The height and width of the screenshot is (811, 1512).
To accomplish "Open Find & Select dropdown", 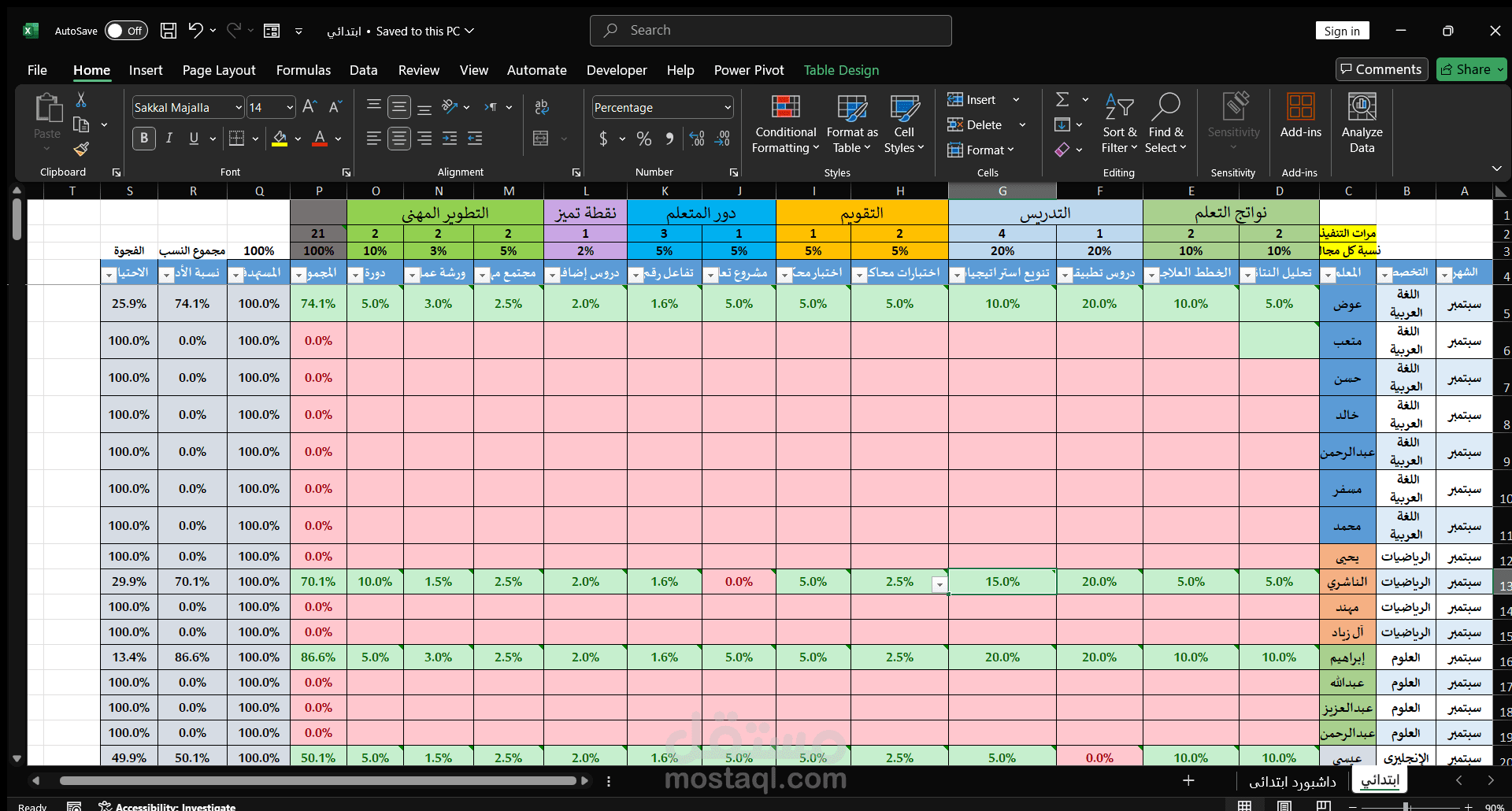I will 1165,124.
